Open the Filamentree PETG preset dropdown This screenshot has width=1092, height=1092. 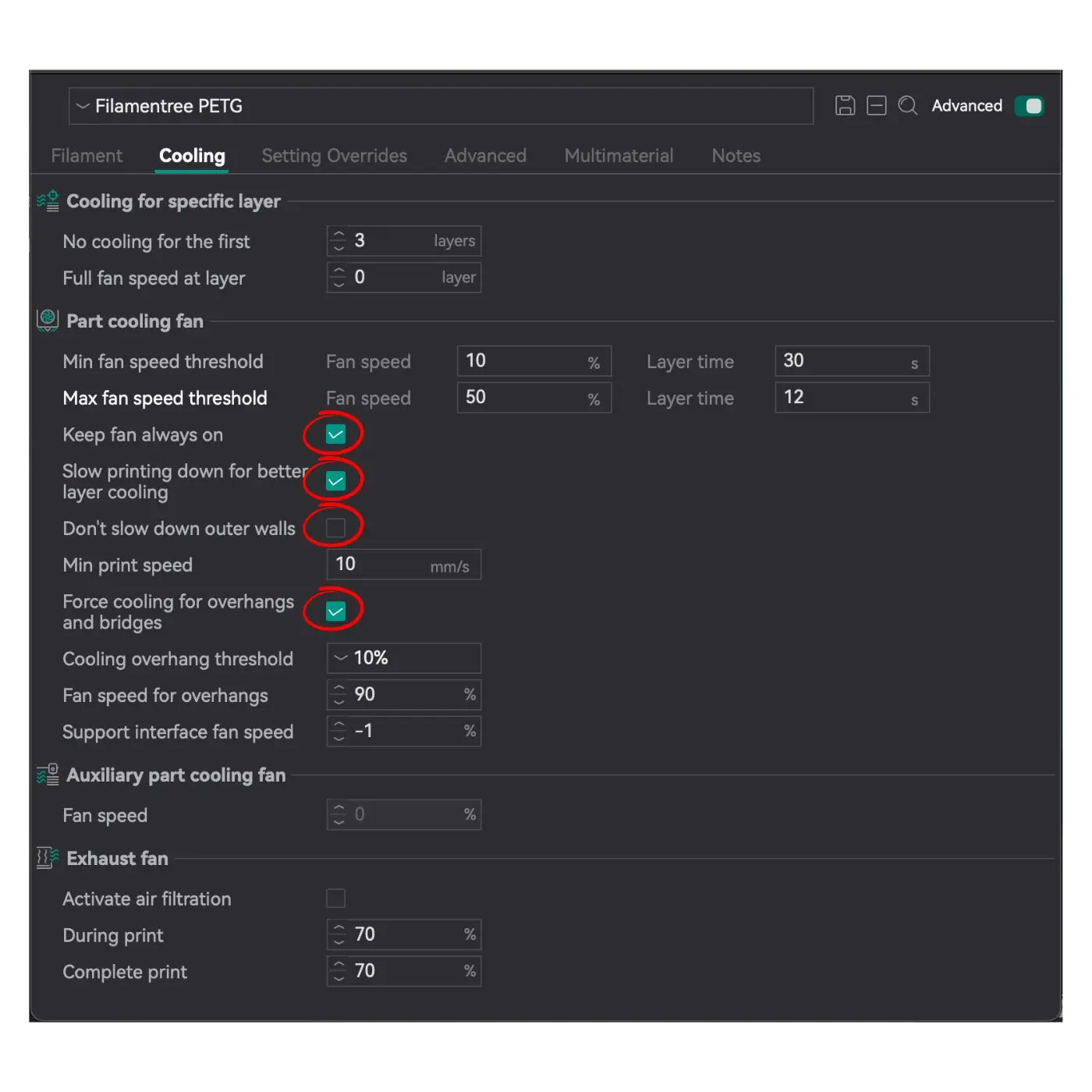pos(441,106)
